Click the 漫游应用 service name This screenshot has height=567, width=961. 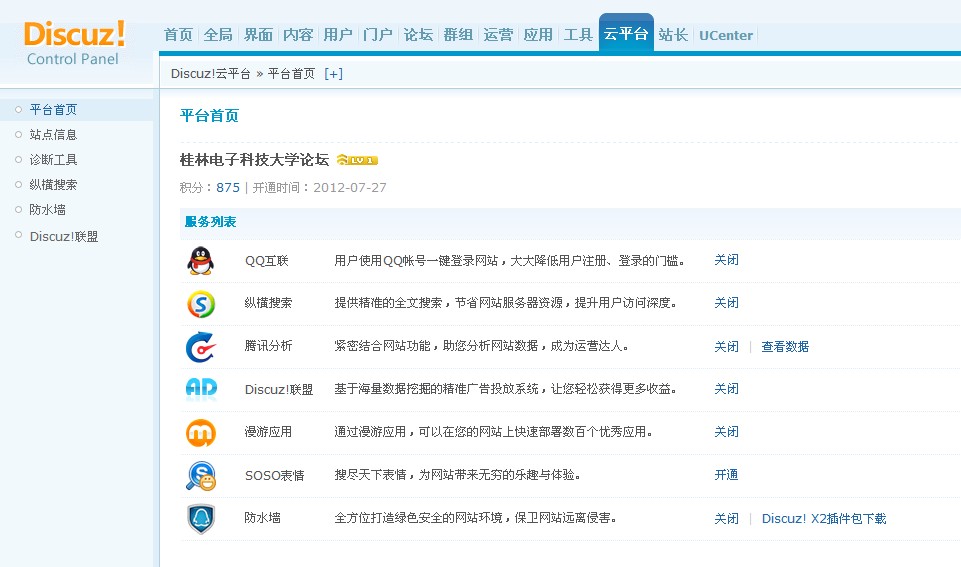pos(268,432)
